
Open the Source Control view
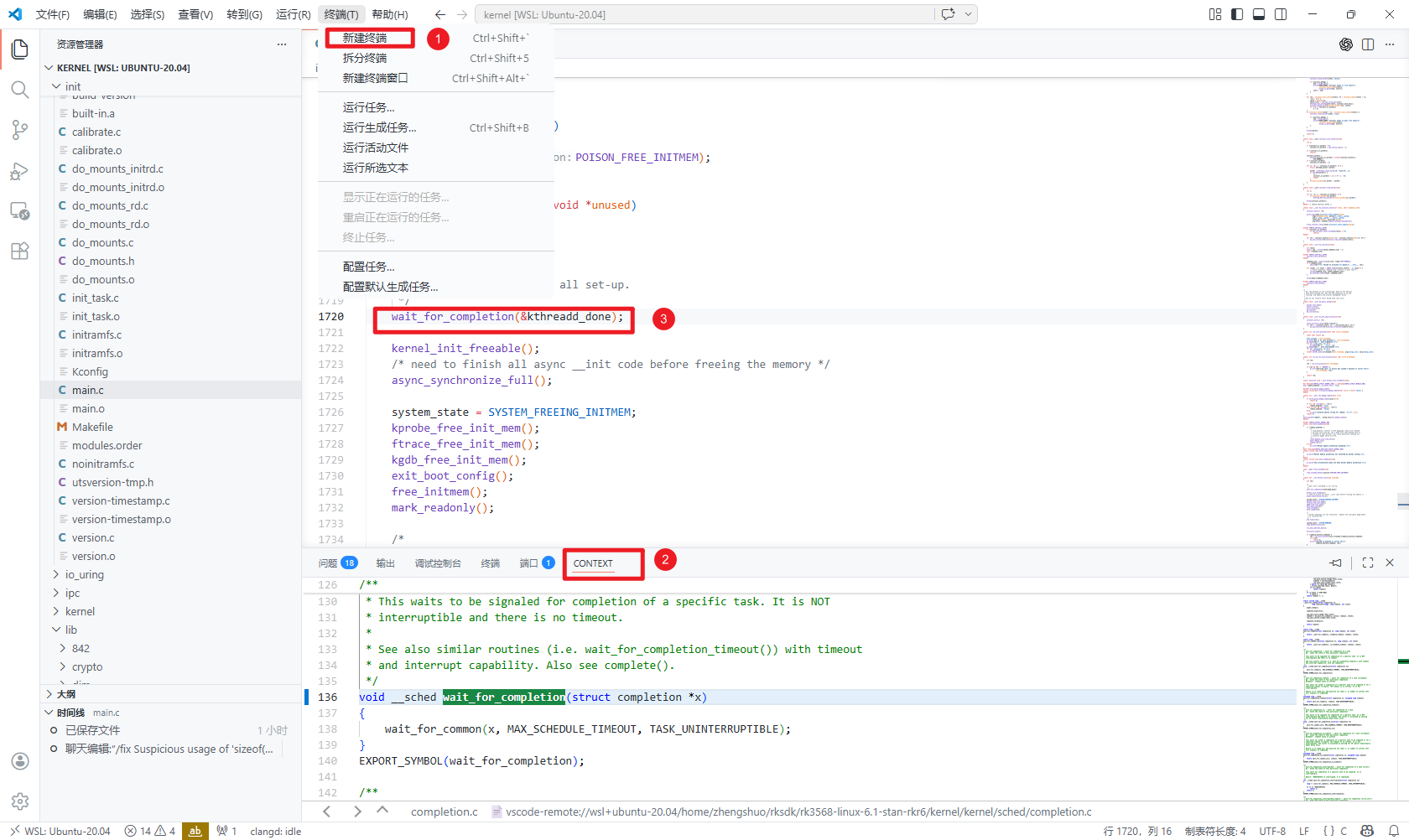[20, 130]
